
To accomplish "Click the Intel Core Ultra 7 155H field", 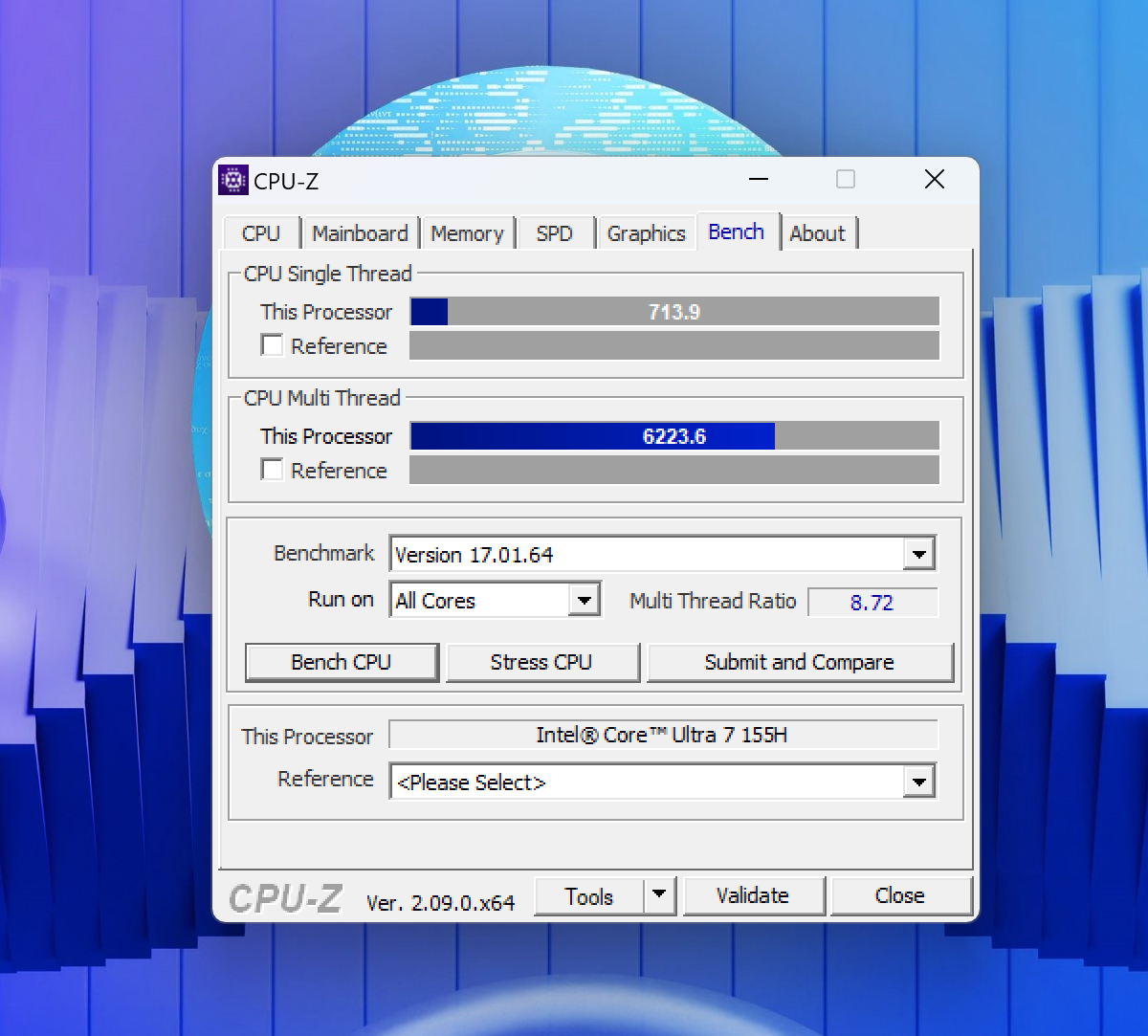I will (662, 735).
